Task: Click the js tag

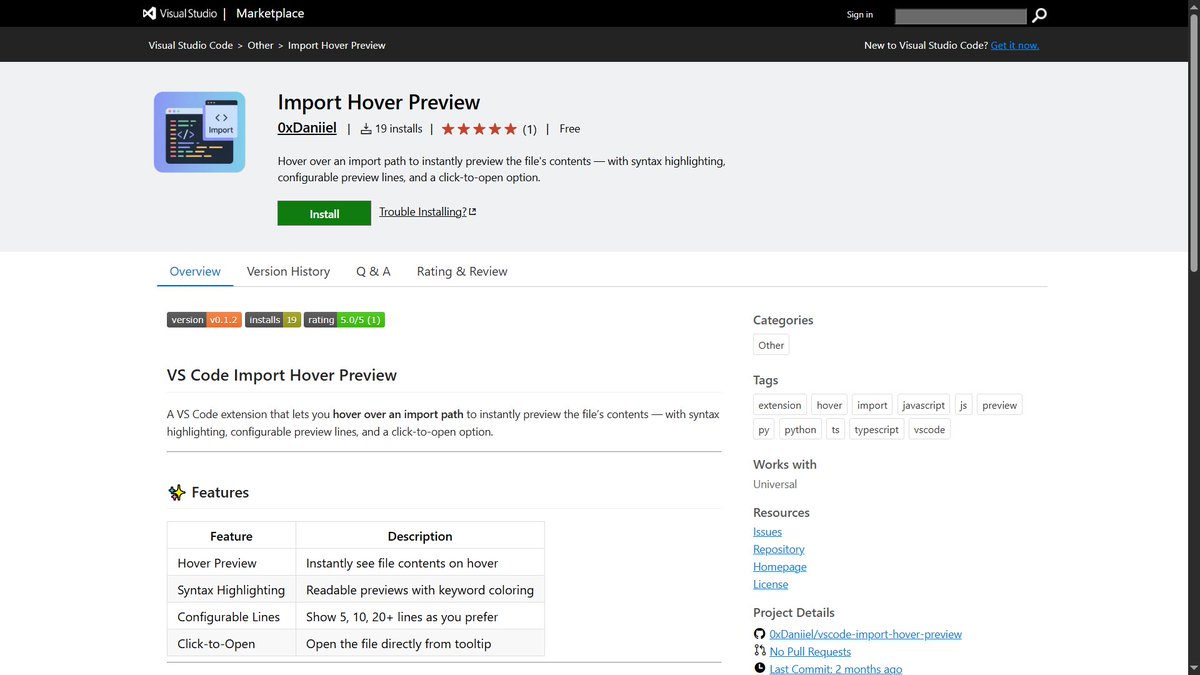Action: tap(964, 405)
